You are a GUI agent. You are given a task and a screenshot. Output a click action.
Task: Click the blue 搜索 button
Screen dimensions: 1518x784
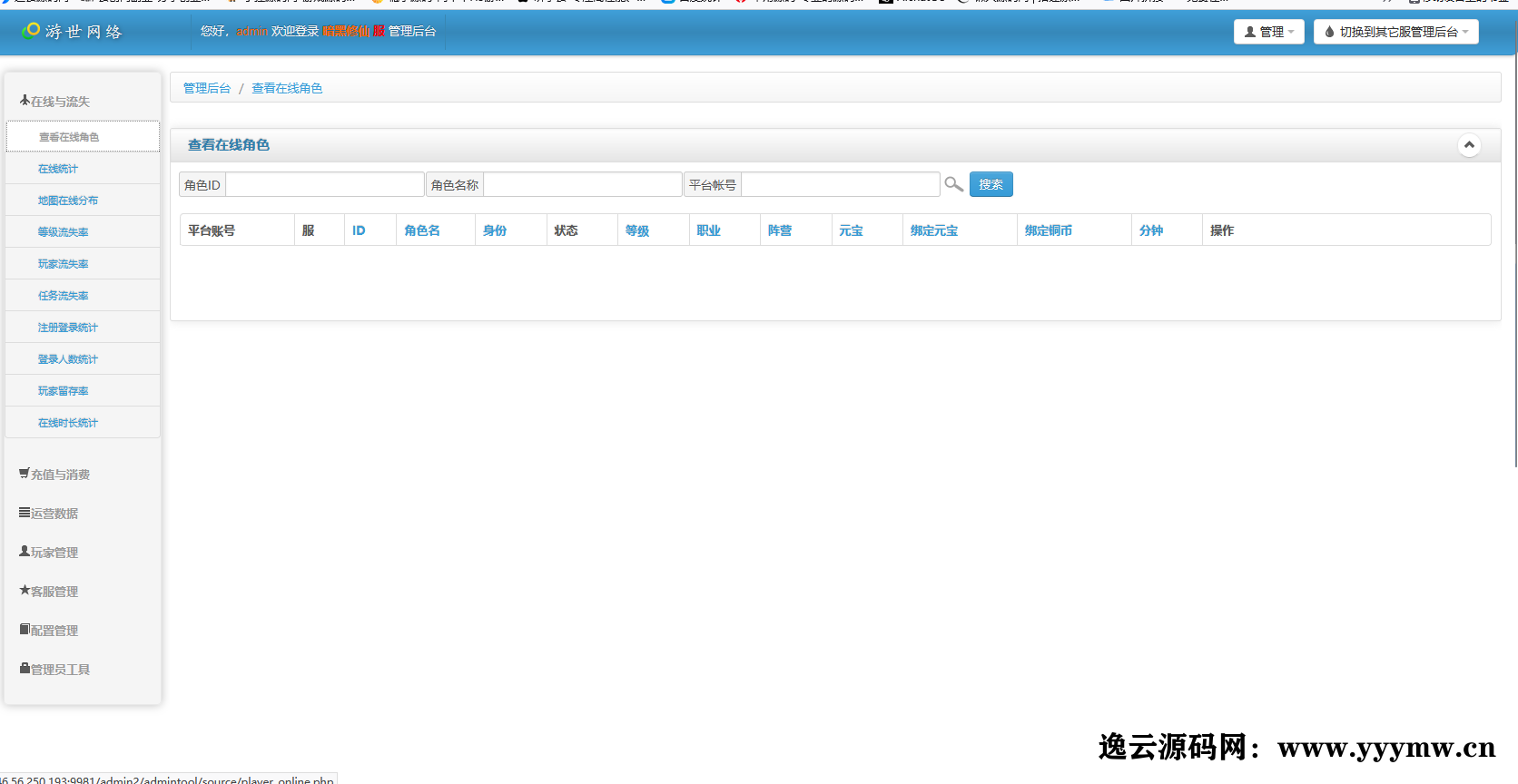pos(991,184)
